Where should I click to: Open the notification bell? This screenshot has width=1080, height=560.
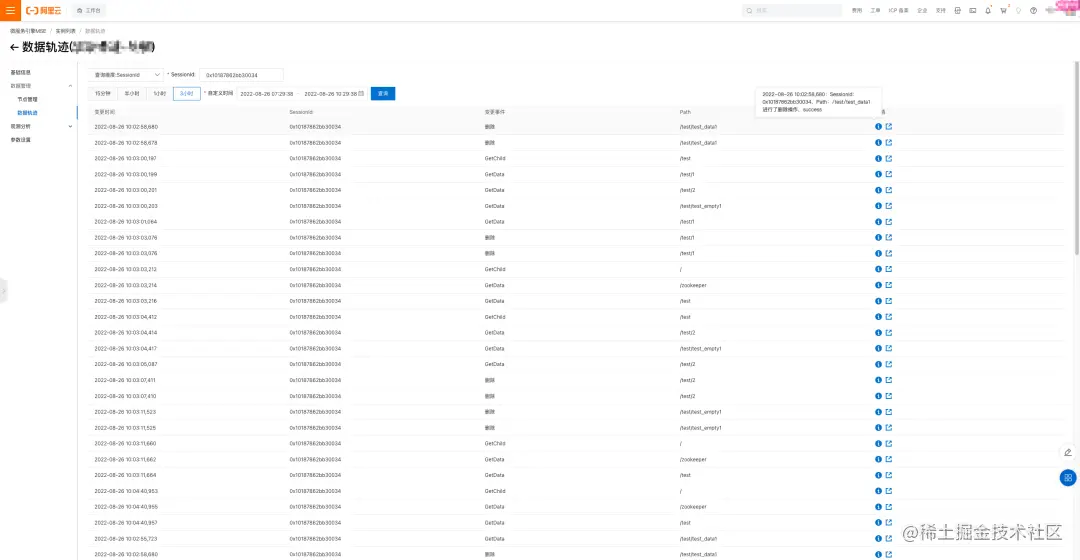click(x=988, y=10)
